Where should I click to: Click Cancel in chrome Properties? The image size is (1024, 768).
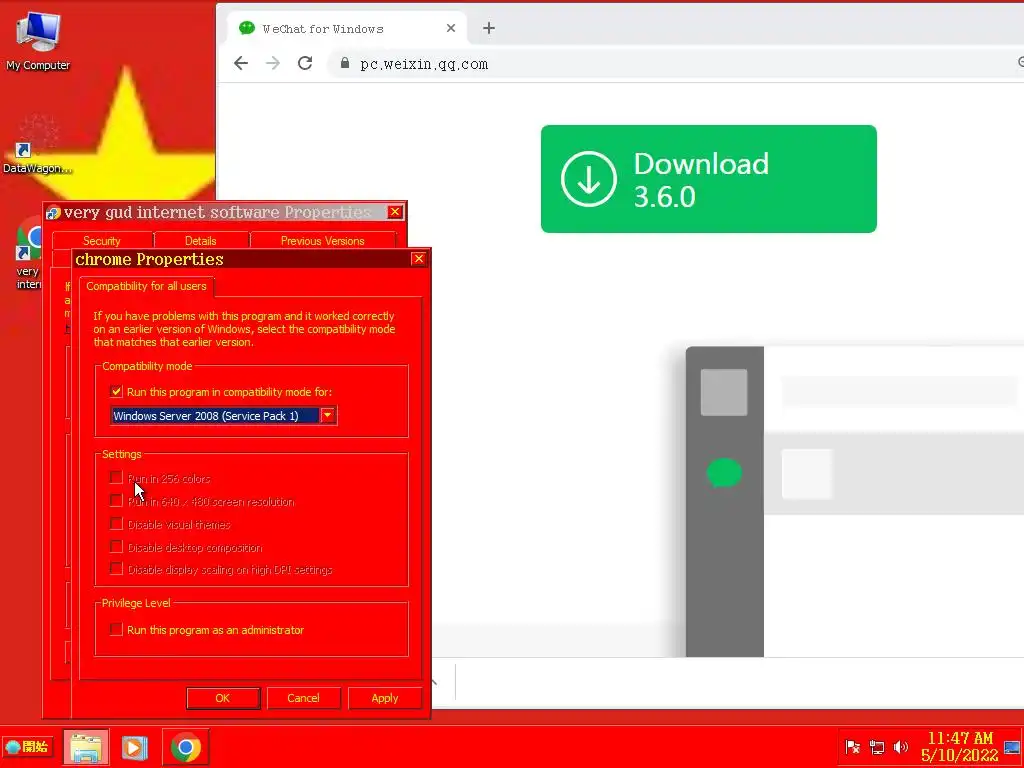[304, 698]
